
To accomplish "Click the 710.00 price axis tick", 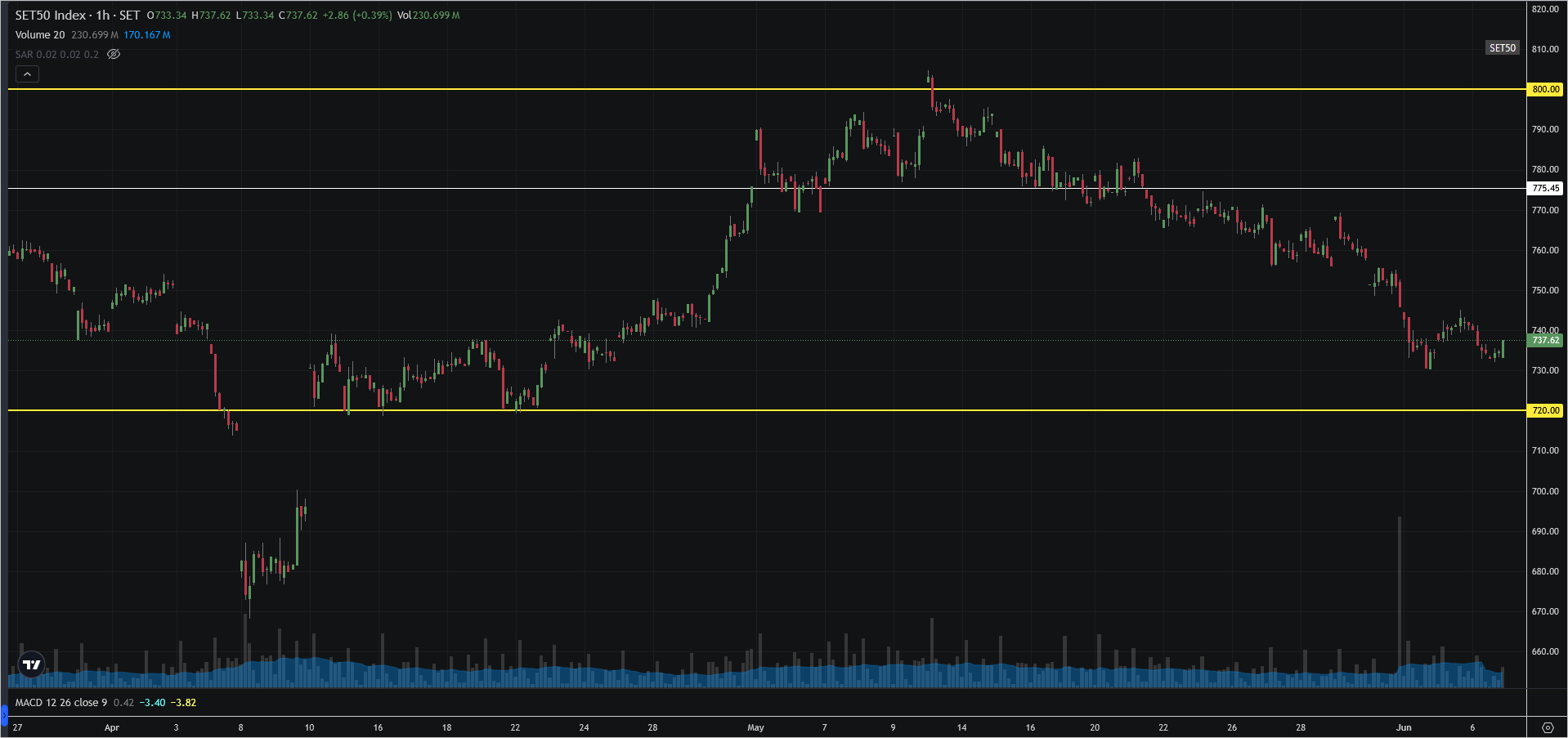I will pos(1545,450).
